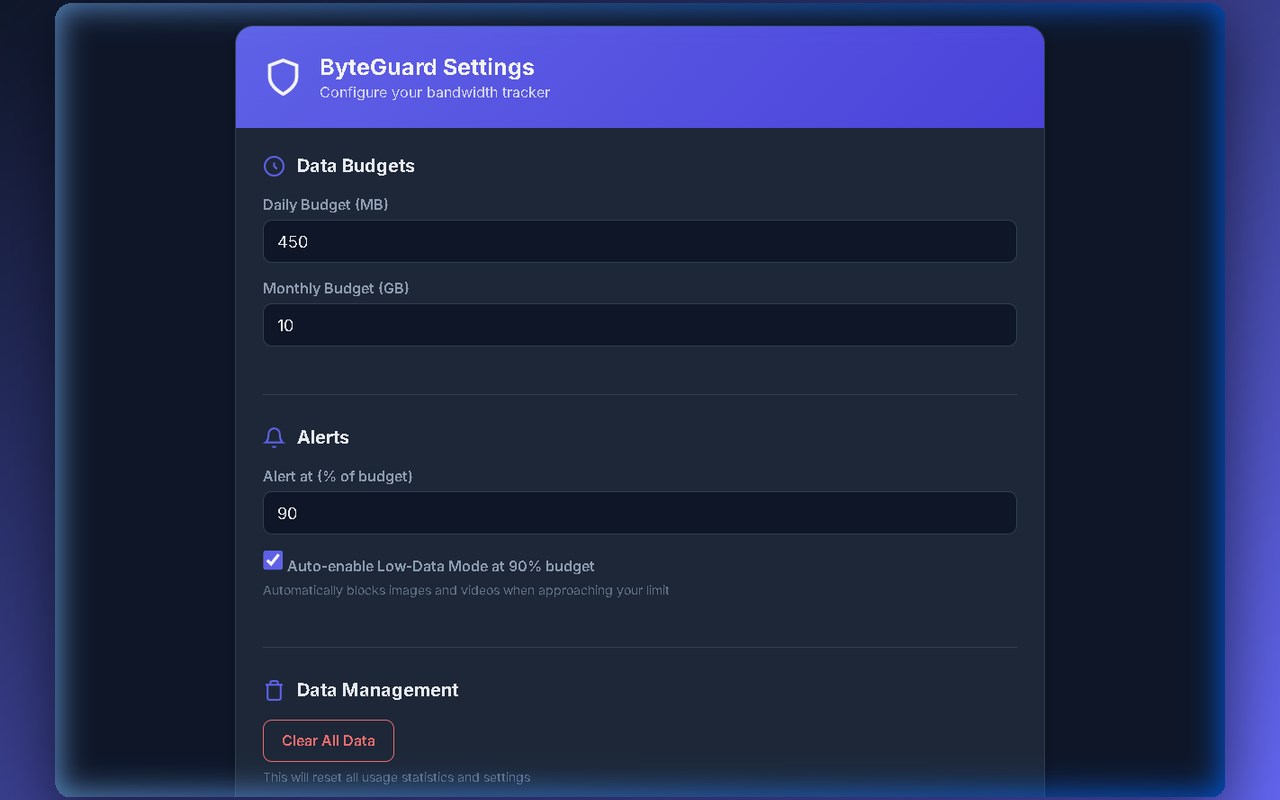Click the ByteGuard Settings title

(x=427, y=67)
